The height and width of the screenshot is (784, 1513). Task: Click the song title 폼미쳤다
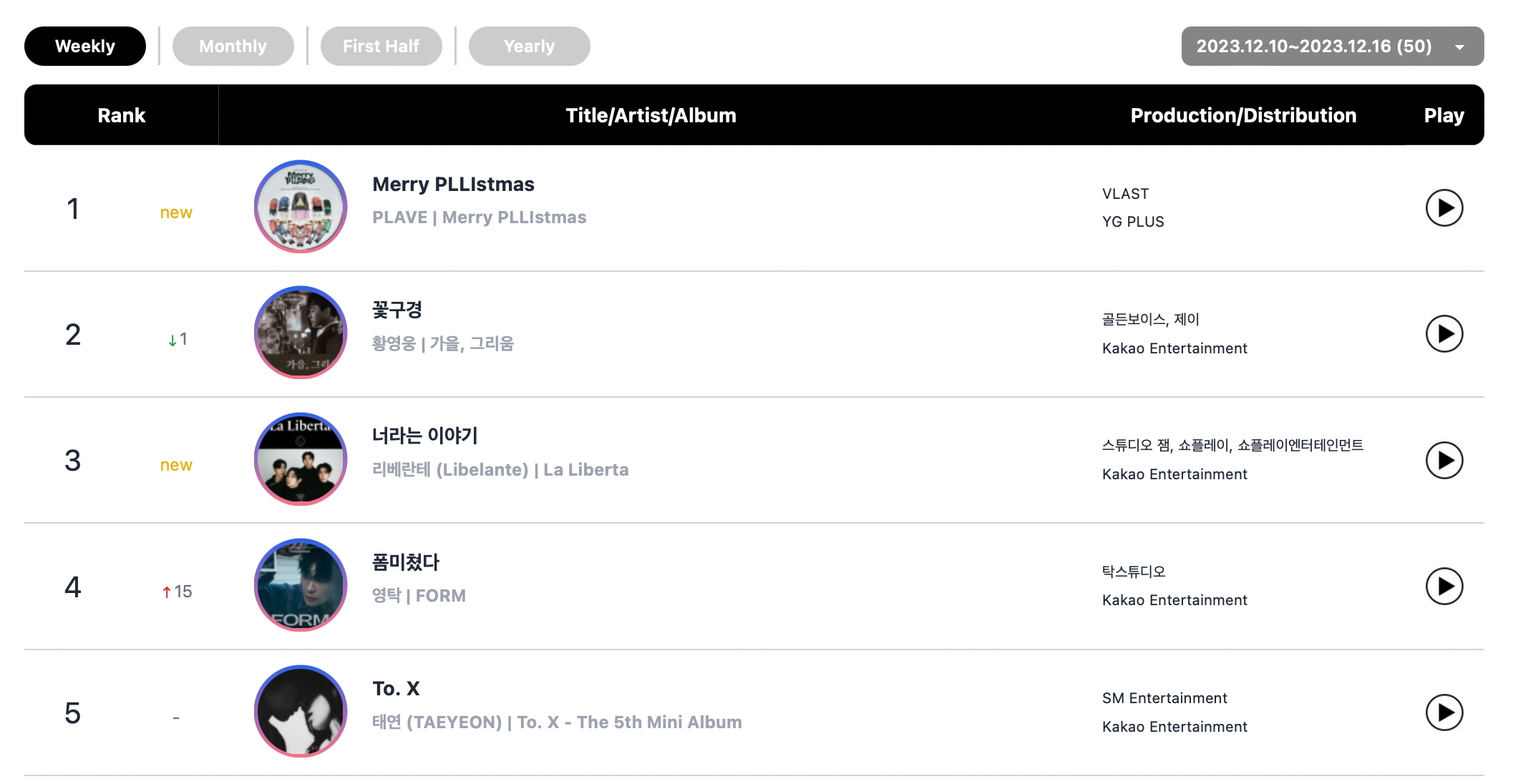pyautogui.click(x=406, y=562)
